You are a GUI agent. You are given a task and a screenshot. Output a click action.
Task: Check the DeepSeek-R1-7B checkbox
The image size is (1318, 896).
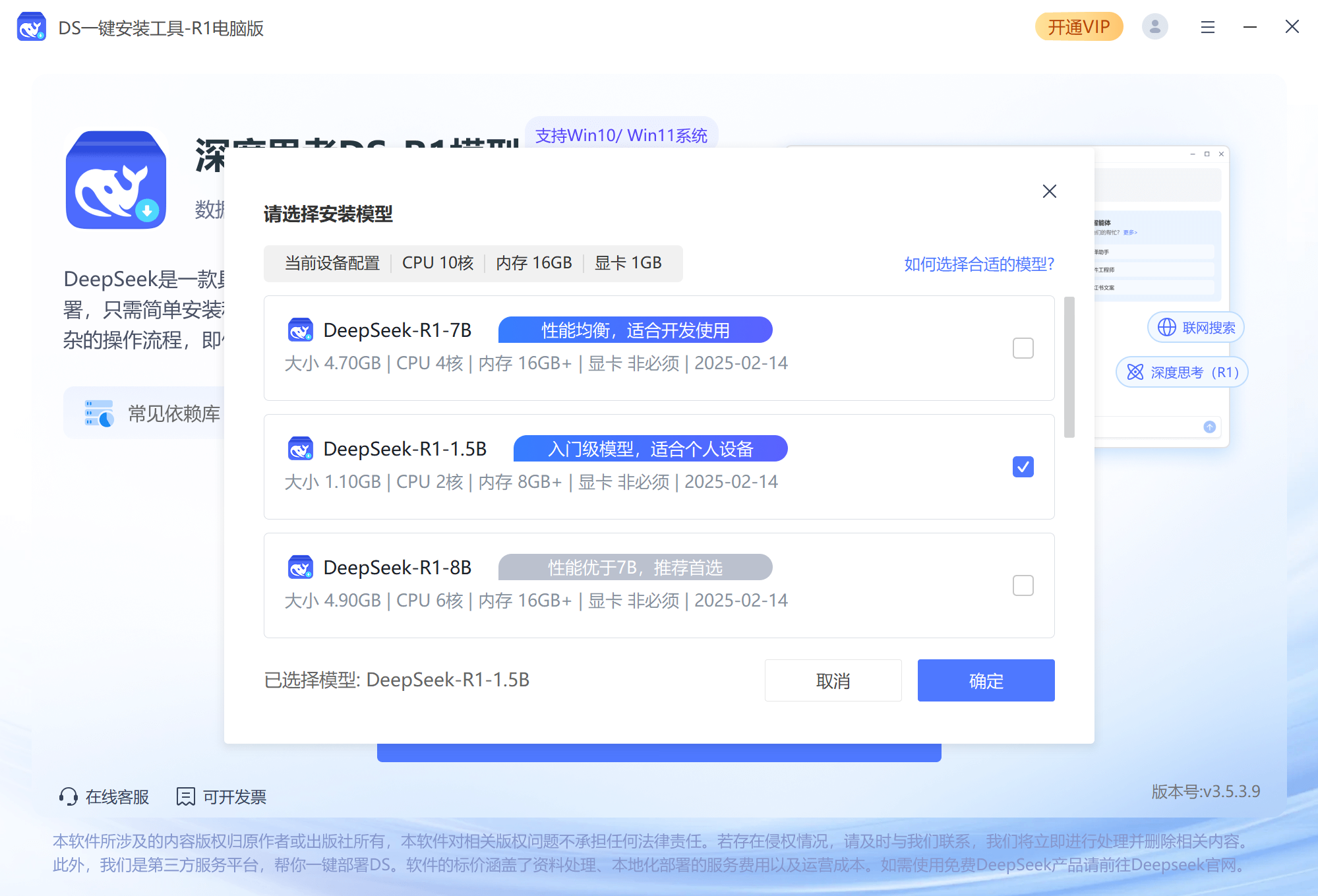pyautogui.click(x=1023, y=348)
